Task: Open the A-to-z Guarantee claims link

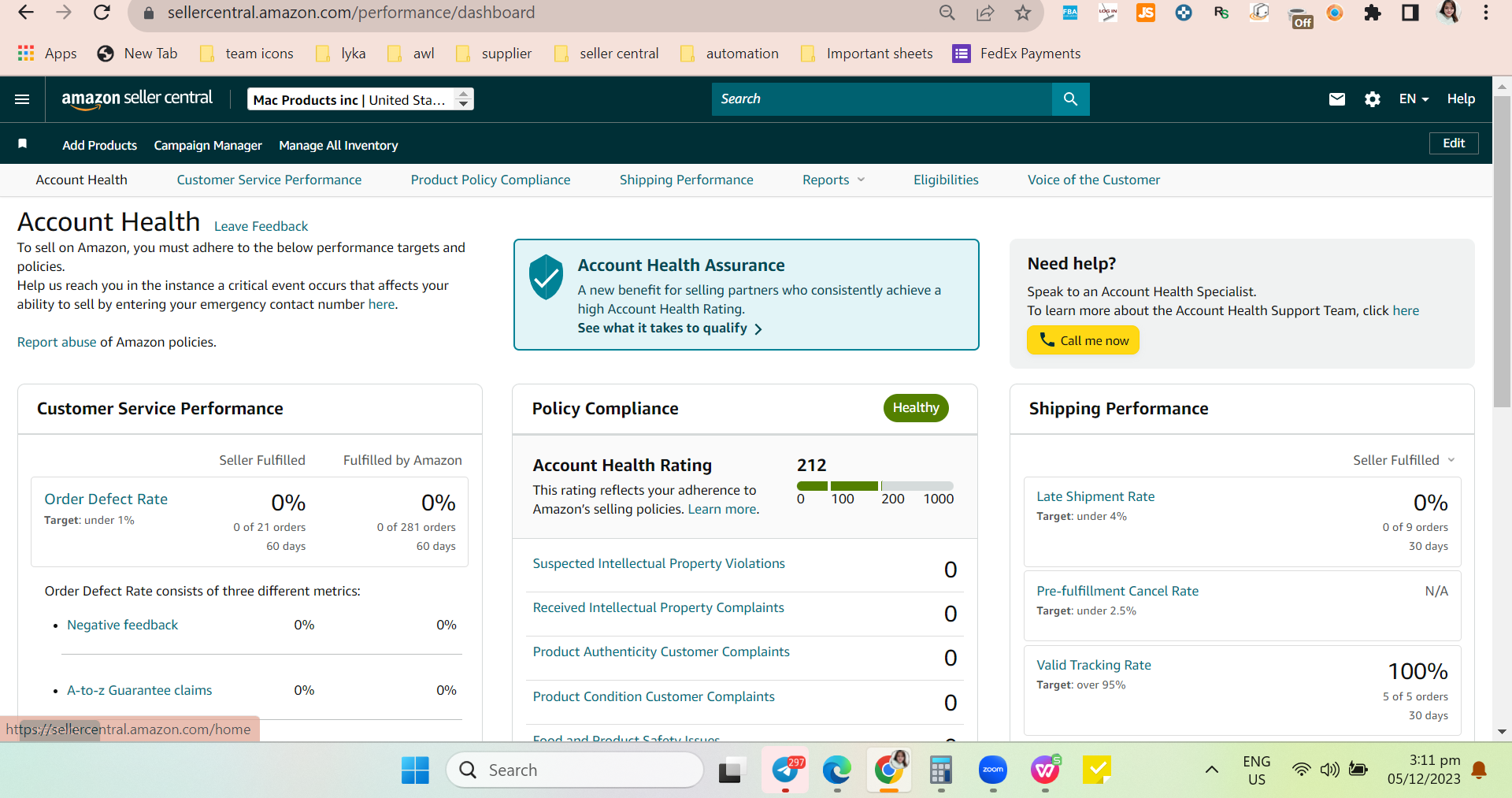Action: 139,690
